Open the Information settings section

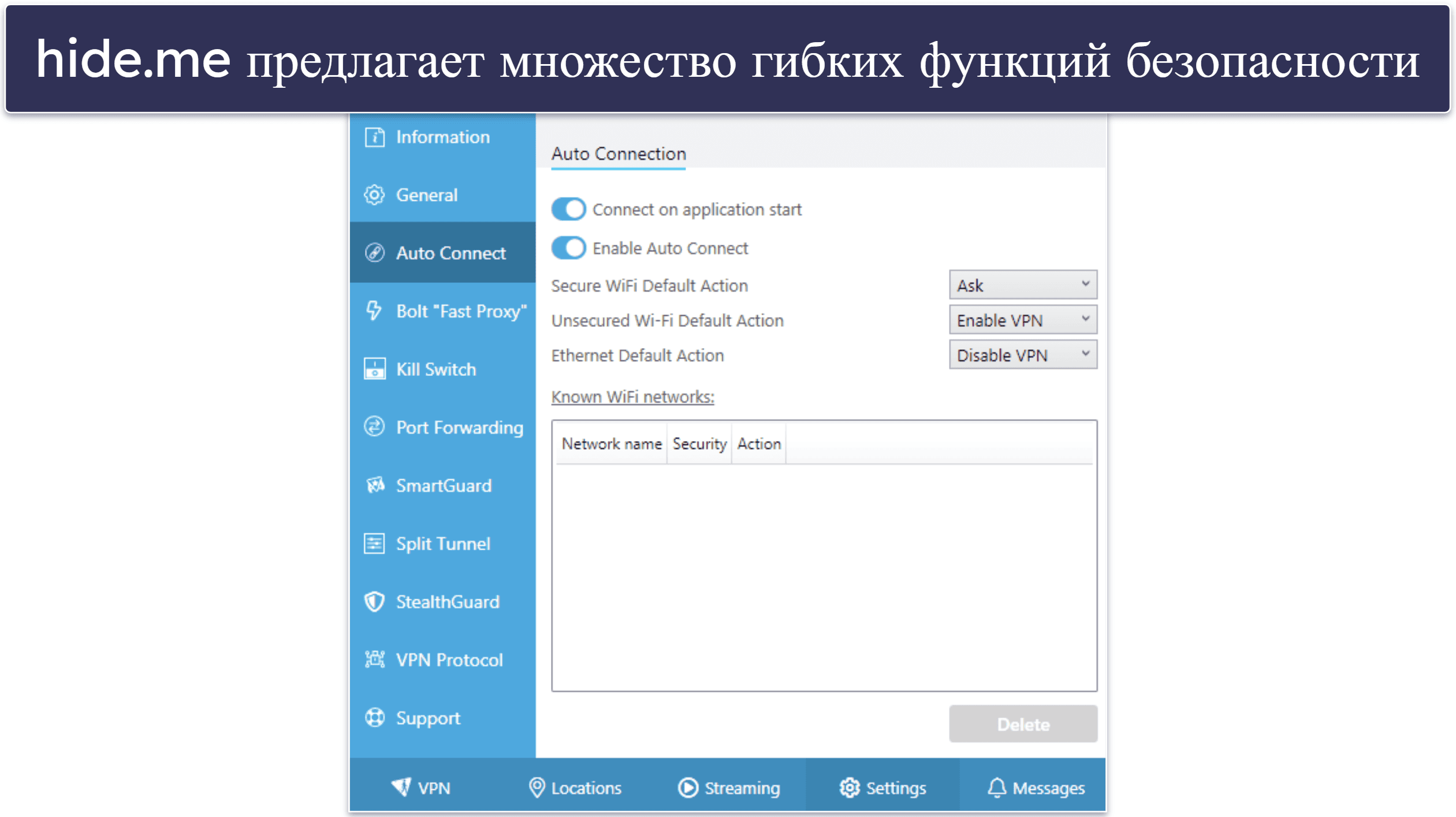pos(442,137)
